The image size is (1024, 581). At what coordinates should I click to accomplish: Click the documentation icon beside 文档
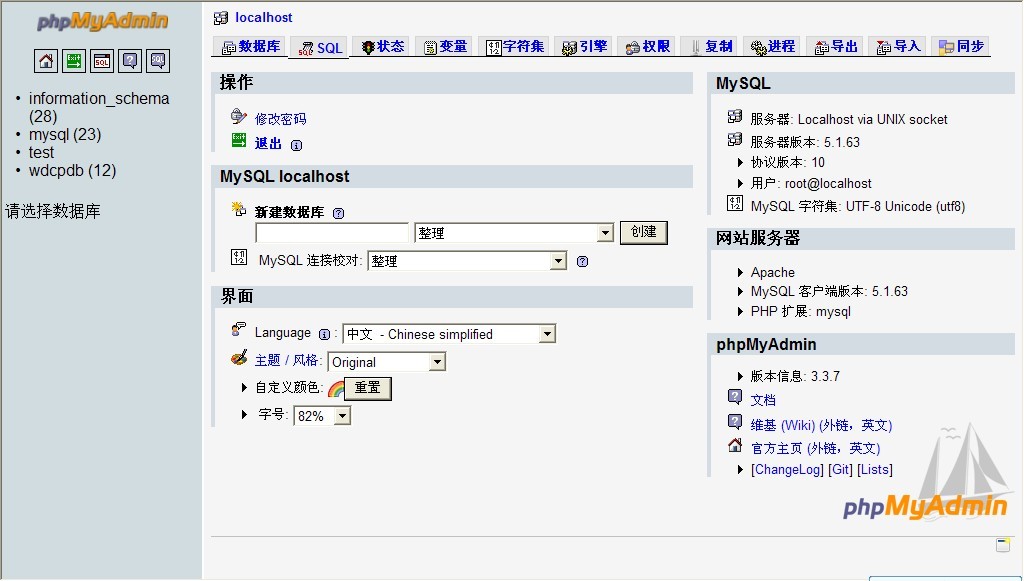click(x=735, y=397)
